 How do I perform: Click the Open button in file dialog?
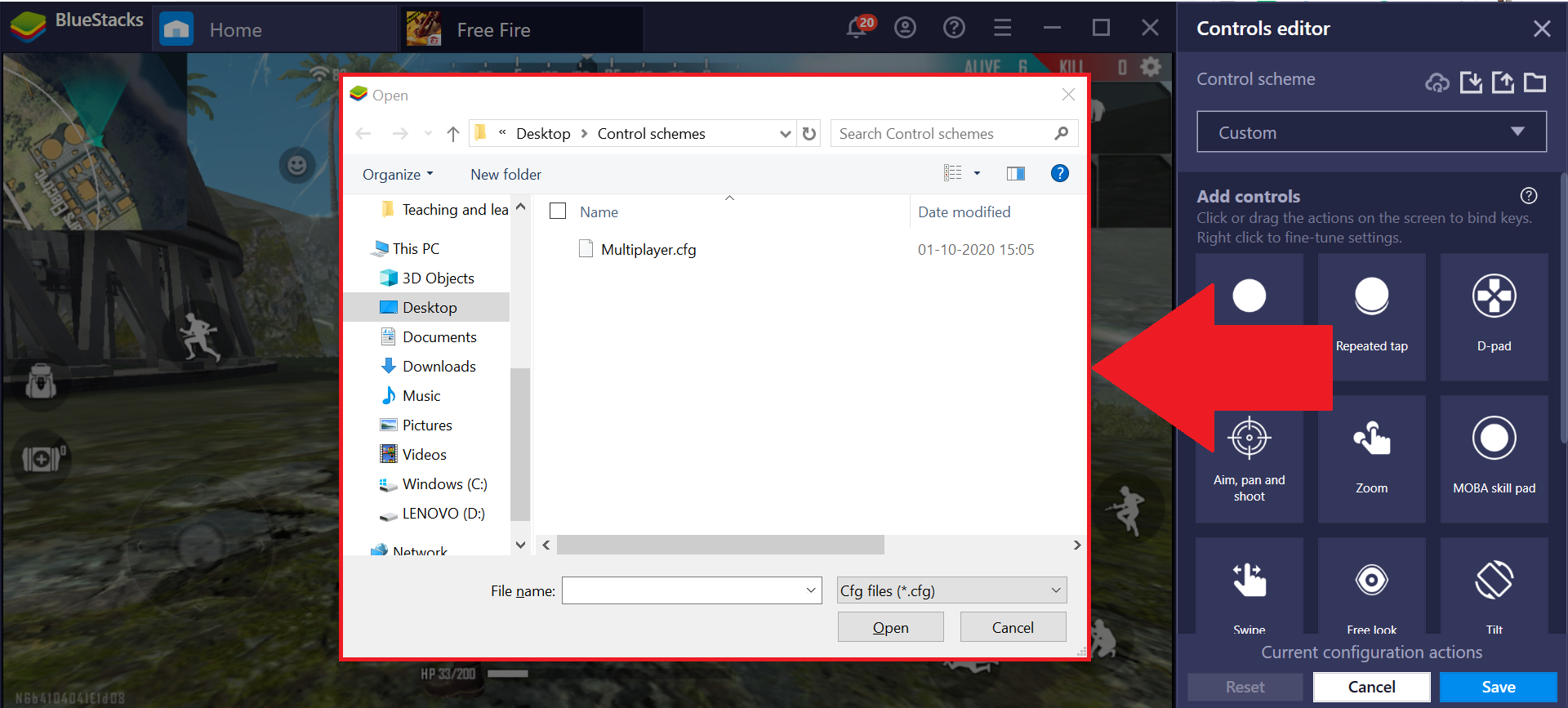[891, 627]
